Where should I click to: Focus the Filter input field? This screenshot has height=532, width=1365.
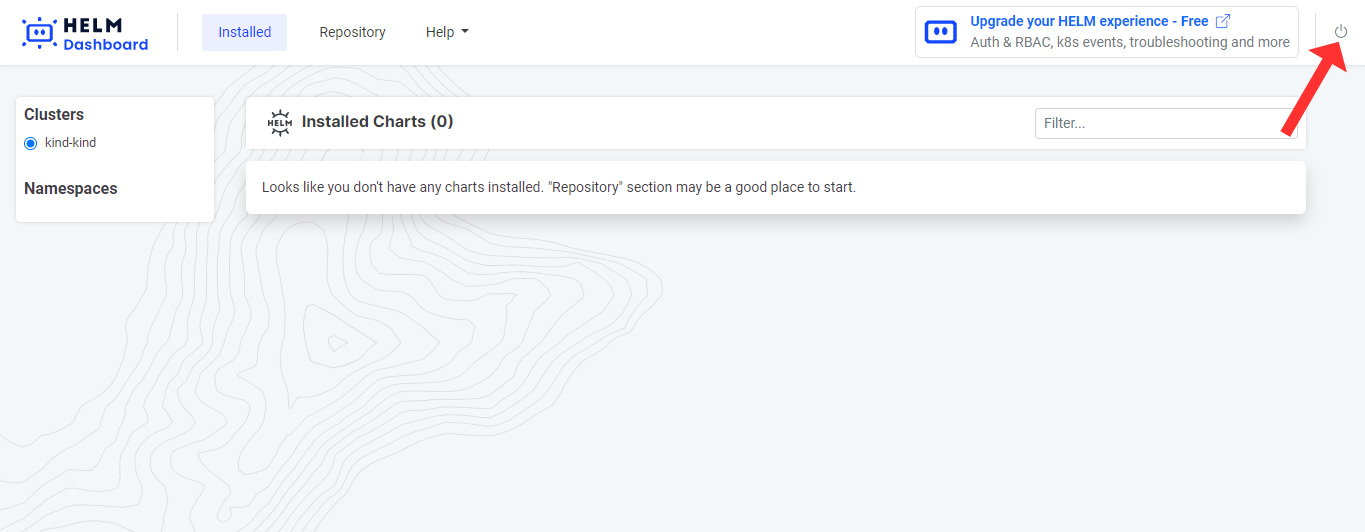pos(1165,123)
